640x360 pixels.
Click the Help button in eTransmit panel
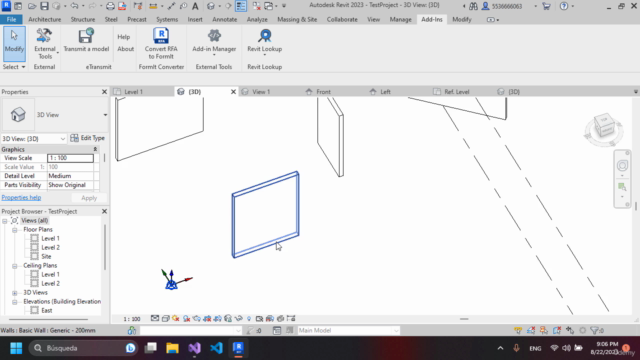124,37
